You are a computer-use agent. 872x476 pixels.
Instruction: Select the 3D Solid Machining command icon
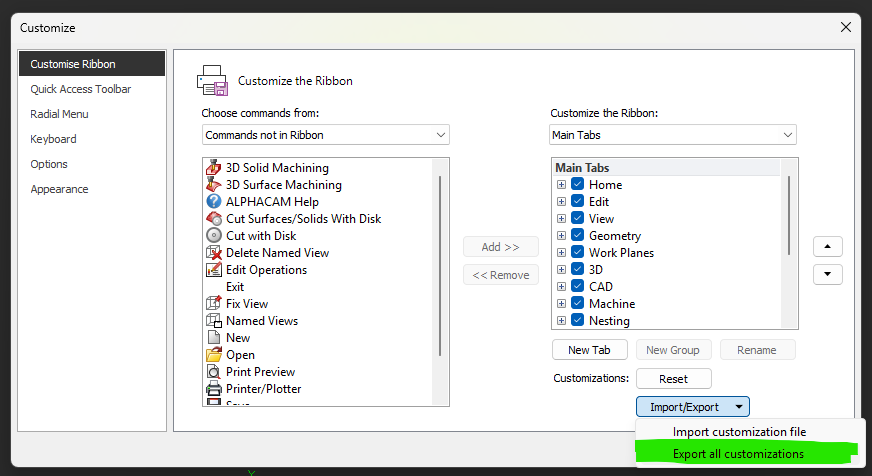(213, 168)
